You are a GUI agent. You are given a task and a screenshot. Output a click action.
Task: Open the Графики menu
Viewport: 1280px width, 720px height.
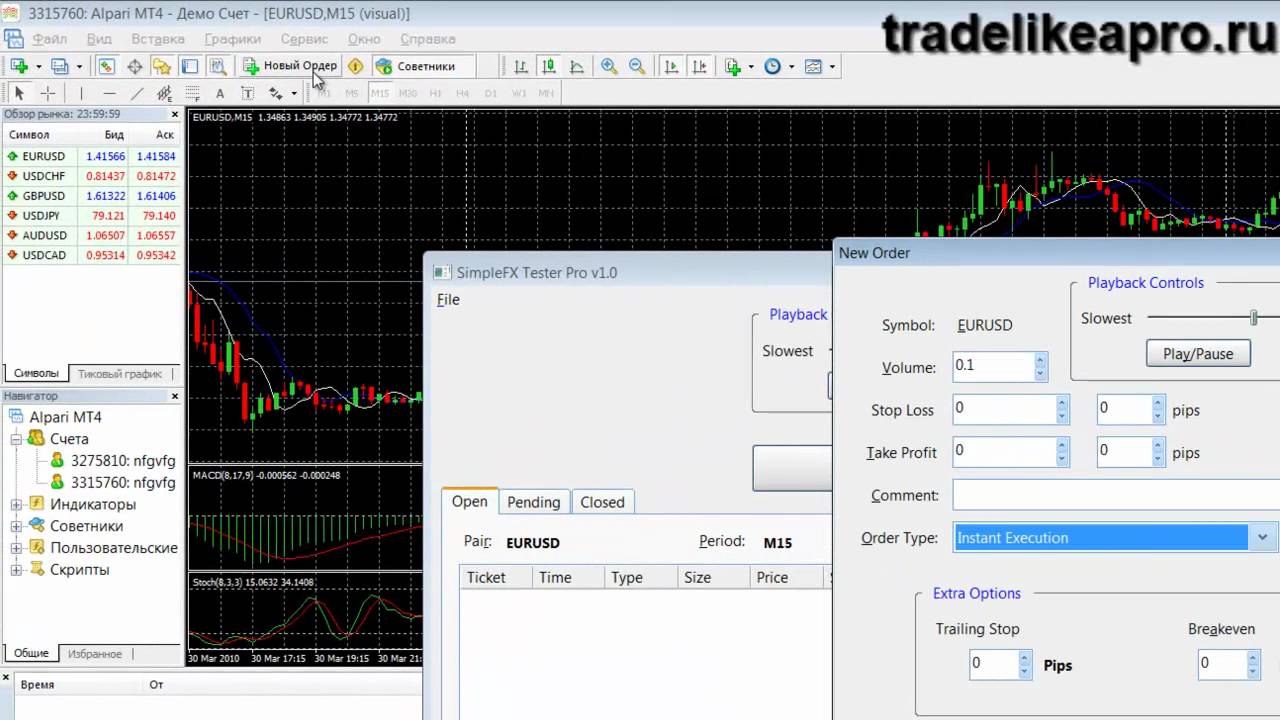point(232,39)
